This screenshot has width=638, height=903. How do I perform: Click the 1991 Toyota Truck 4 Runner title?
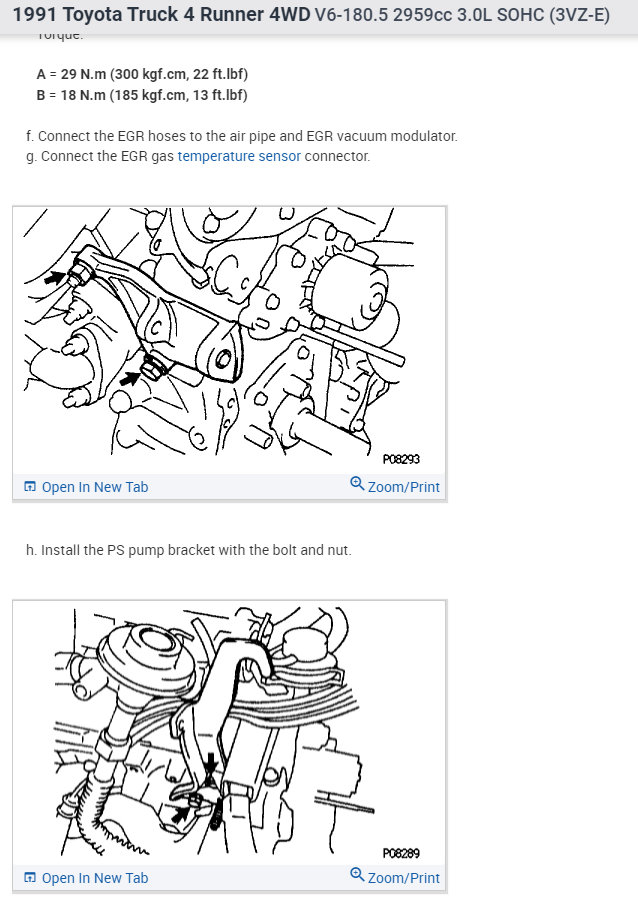pos(161,14)
